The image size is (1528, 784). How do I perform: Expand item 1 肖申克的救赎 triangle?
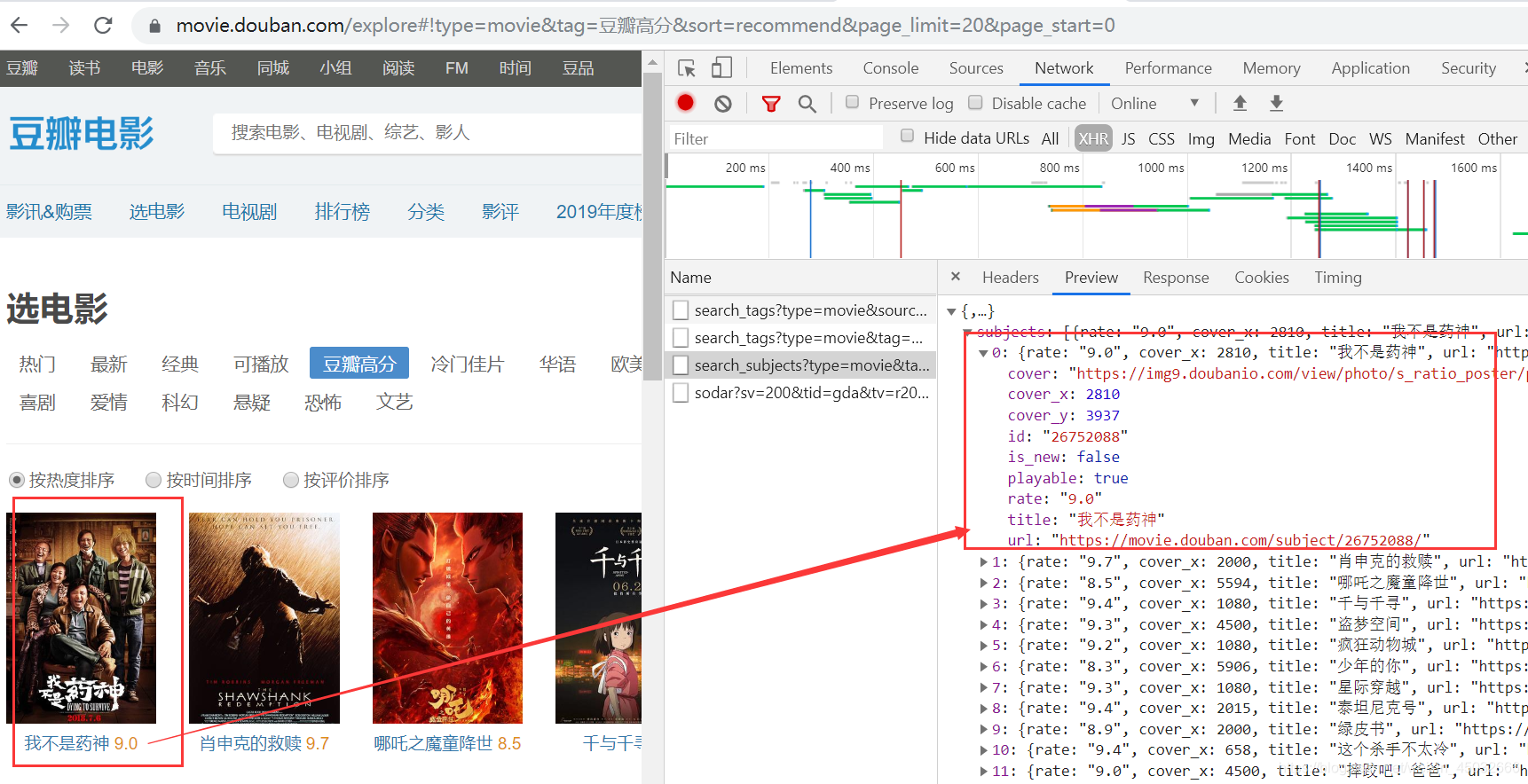coord(983,561)
